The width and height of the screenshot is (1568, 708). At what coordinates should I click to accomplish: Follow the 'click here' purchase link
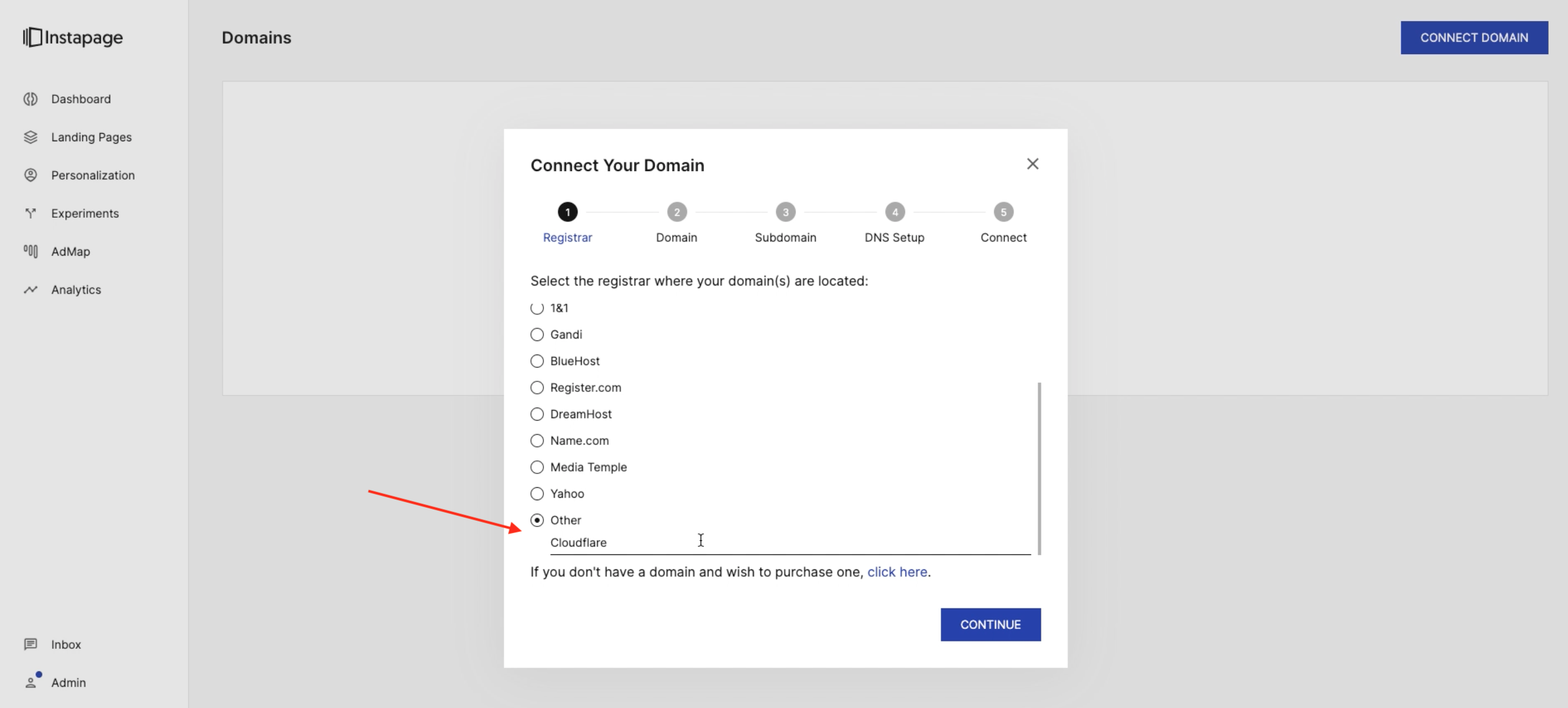(x=897, y=572)
